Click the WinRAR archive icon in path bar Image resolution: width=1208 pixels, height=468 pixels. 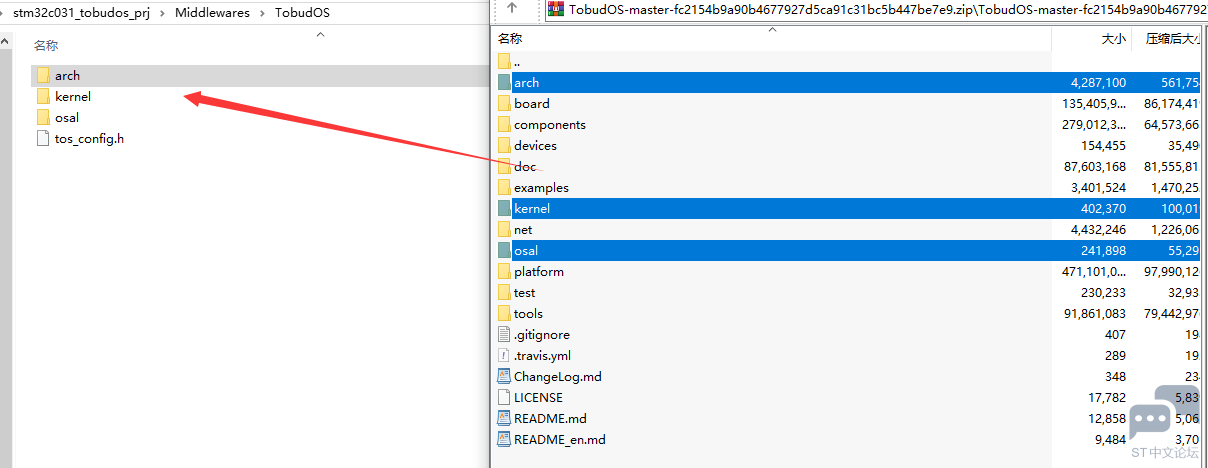(556, 9)
